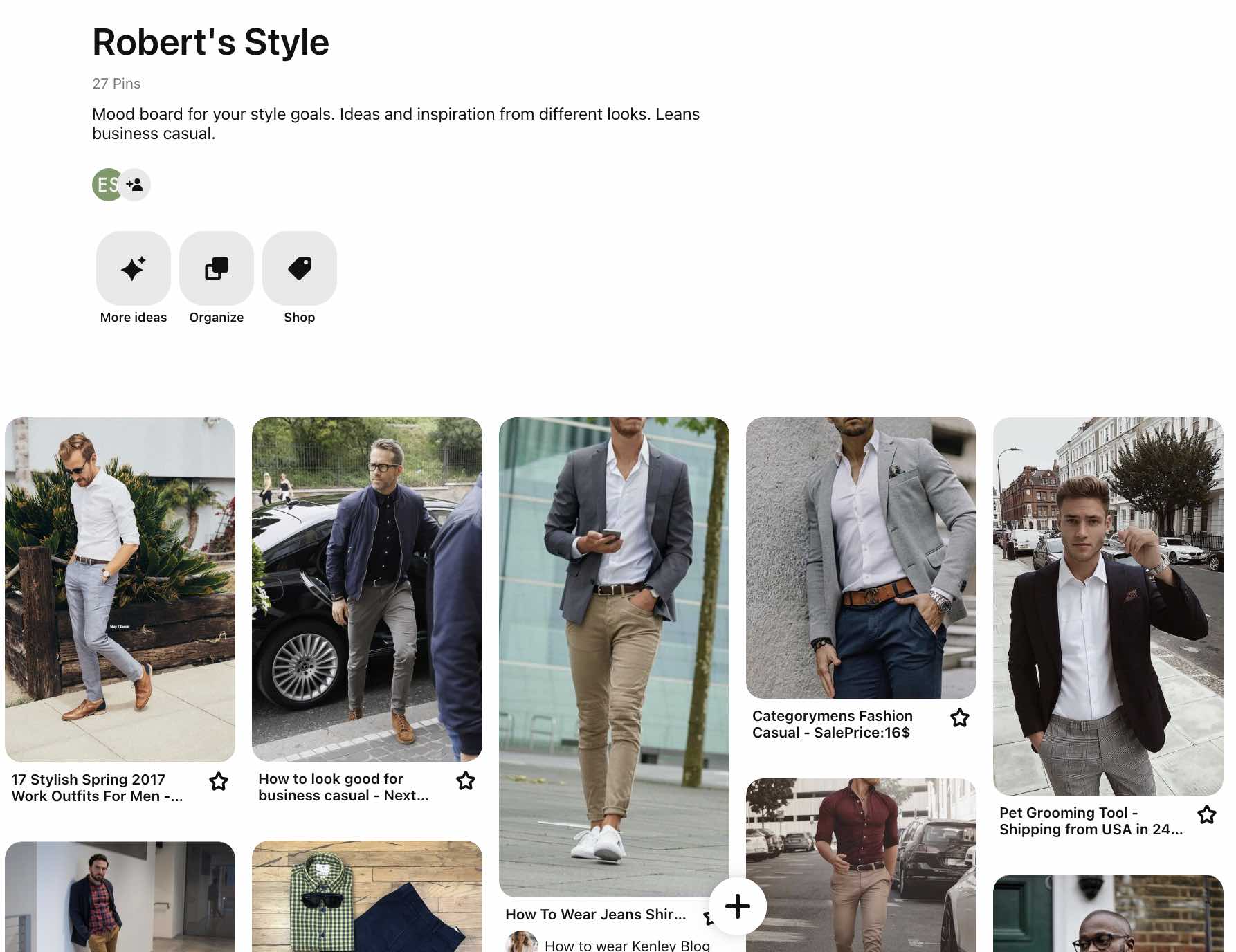Star the Pet Grooming Tool pin

[x=1207, y=814]
